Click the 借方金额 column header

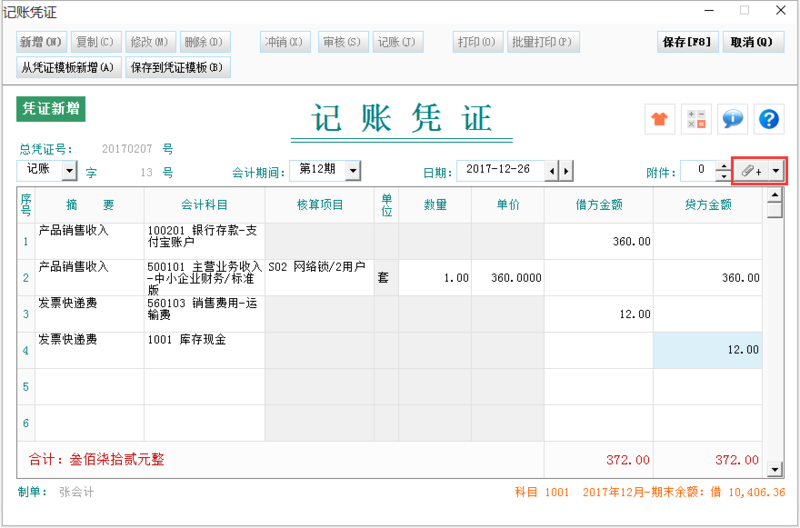click(598, 205)
